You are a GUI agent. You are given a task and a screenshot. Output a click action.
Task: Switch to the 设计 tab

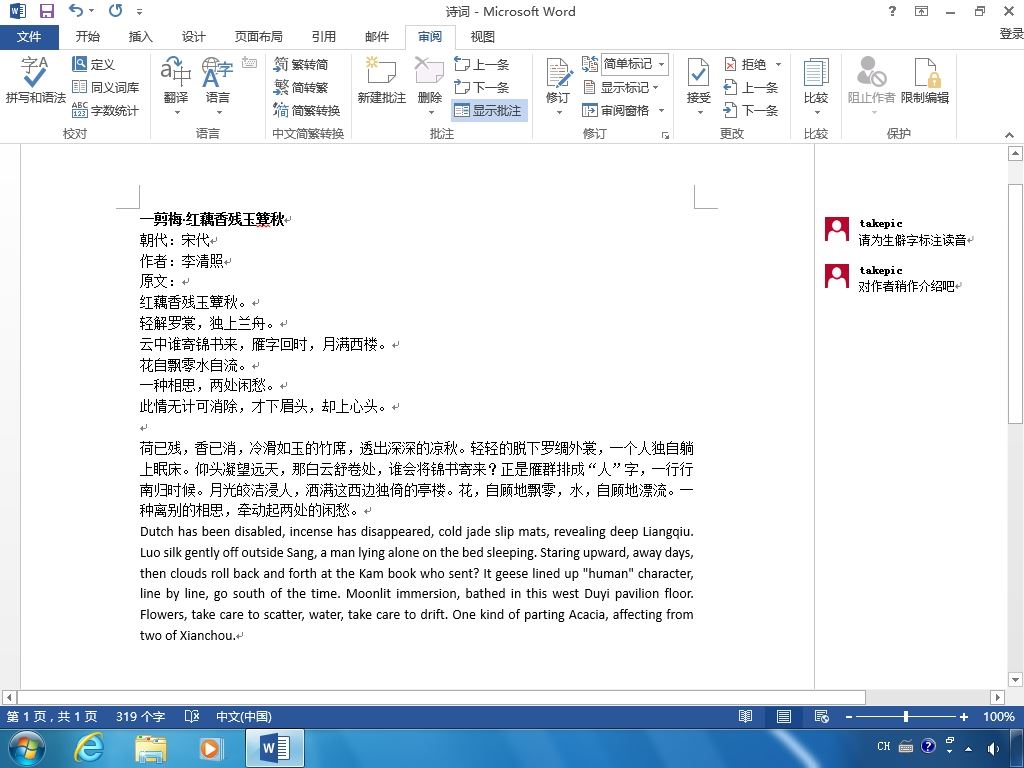(193, 37)
